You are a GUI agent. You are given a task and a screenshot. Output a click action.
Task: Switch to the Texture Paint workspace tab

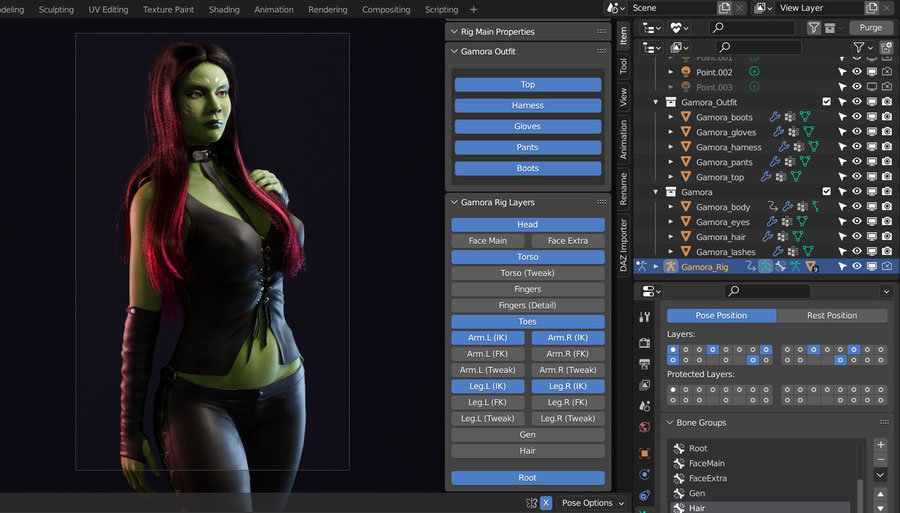pyautogui.click(x=168, y=9)
